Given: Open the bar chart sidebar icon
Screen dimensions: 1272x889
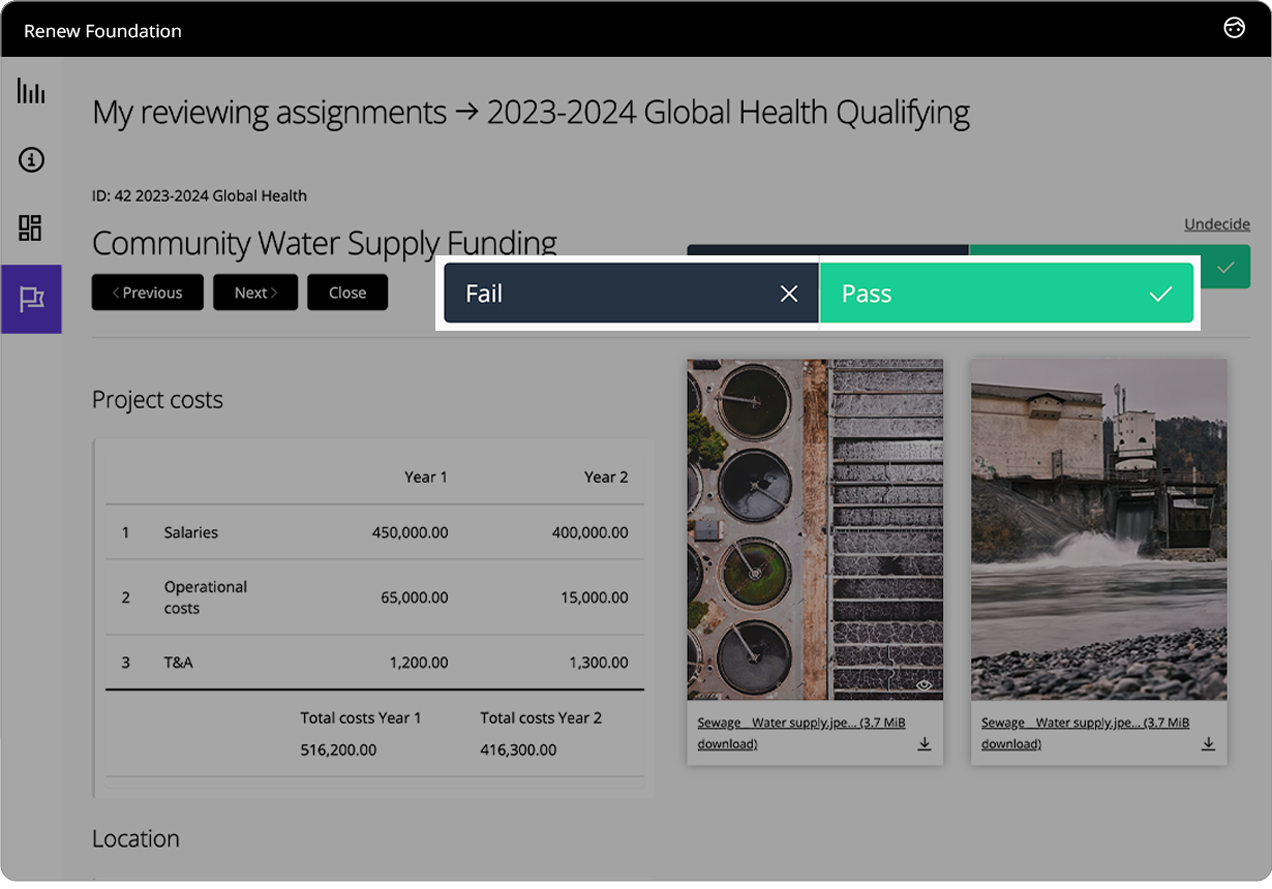Looking at the screenshot, I should click(x=31, y=92).
